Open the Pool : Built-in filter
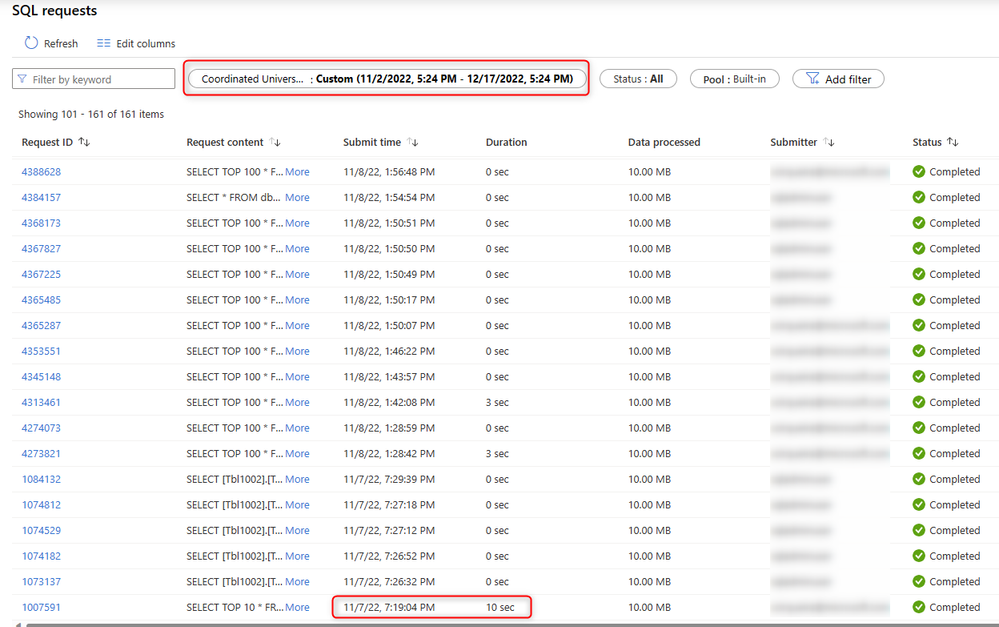The width and height of the screenshot is (999, 627). (735, 79)
